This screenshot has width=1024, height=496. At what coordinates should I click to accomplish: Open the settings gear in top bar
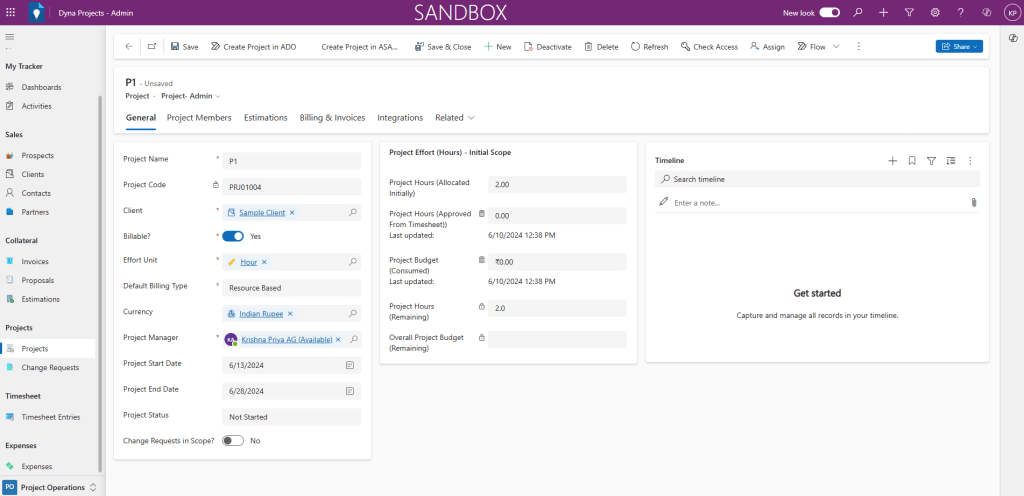pos(935,13)
